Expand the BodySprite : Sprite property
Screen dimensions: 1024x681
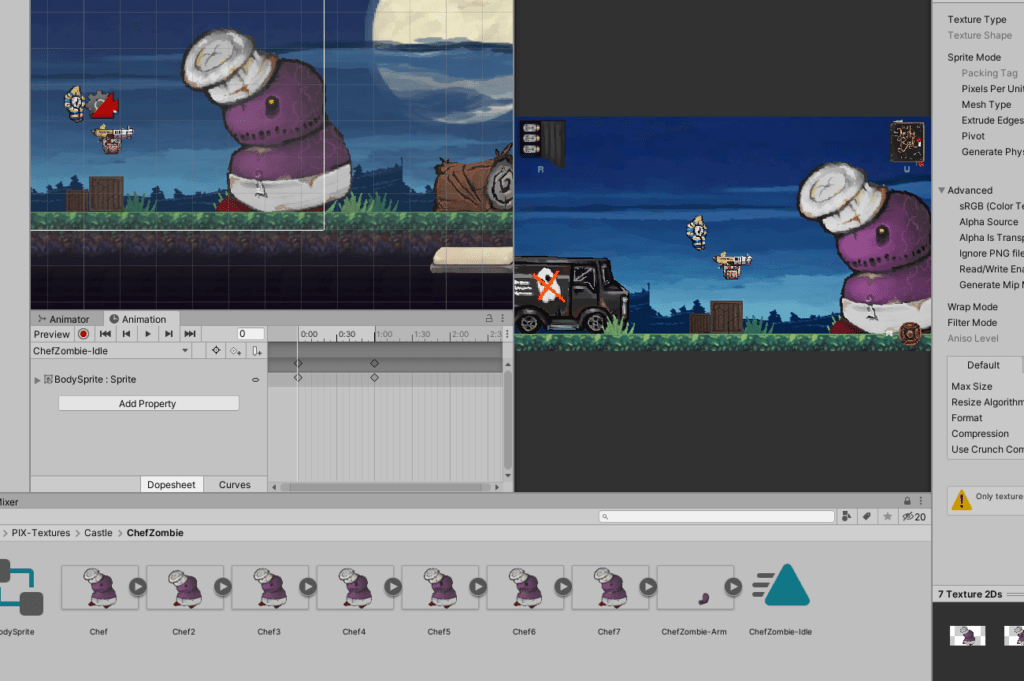[x=37, y=379]
